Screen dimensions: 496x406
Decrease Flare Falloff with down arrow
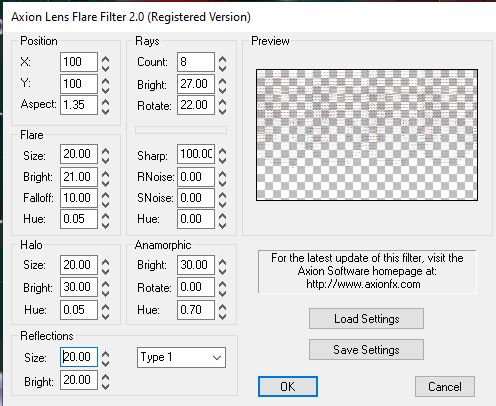coord(106,203)
